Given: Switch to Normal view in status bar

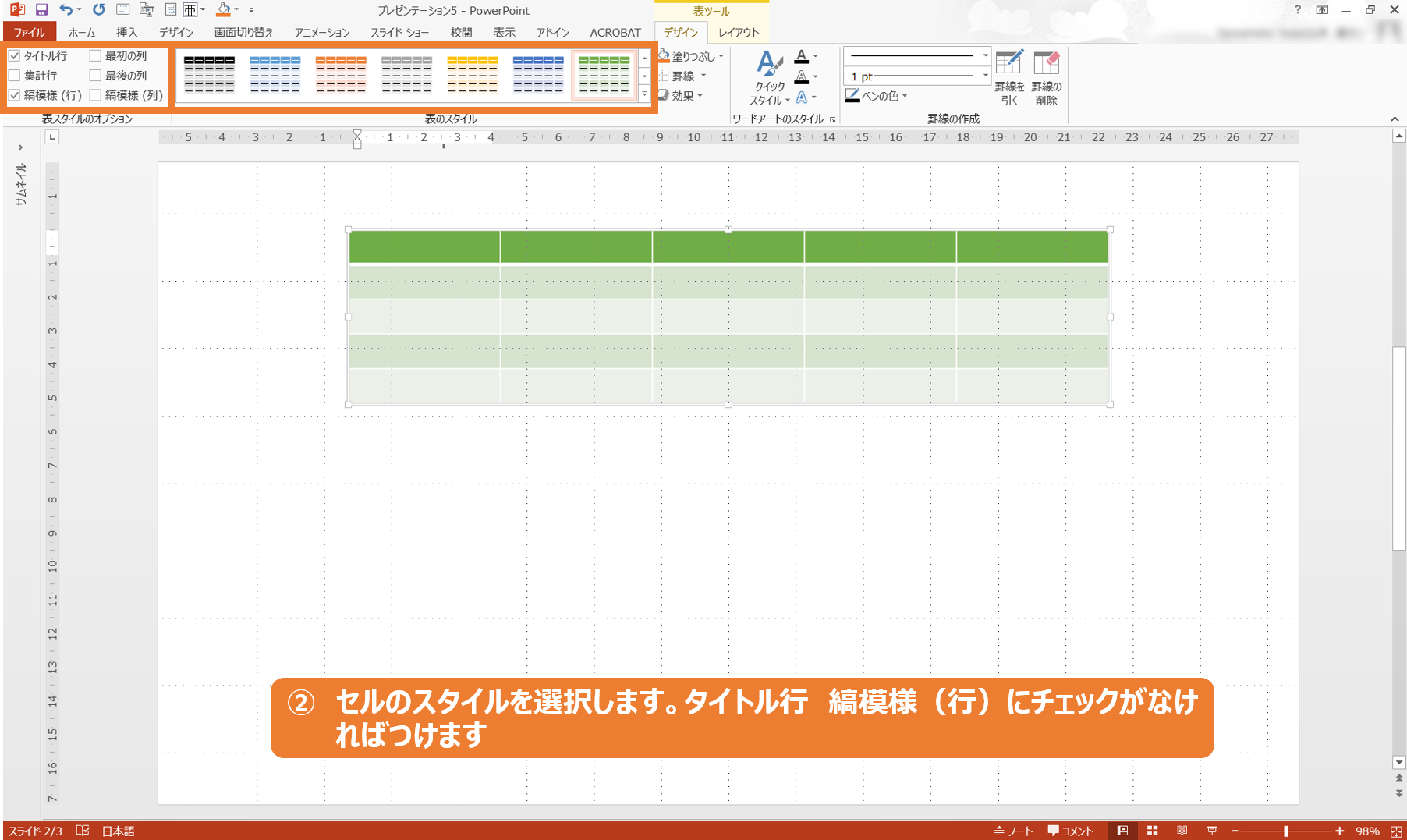Looking at the screenshot, I should point(1123,831).
